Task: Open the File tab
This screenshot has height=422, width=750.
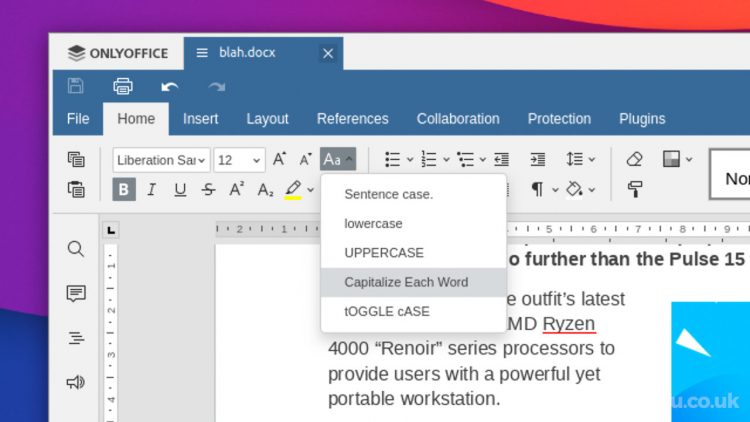Action: tap(78, 119)
